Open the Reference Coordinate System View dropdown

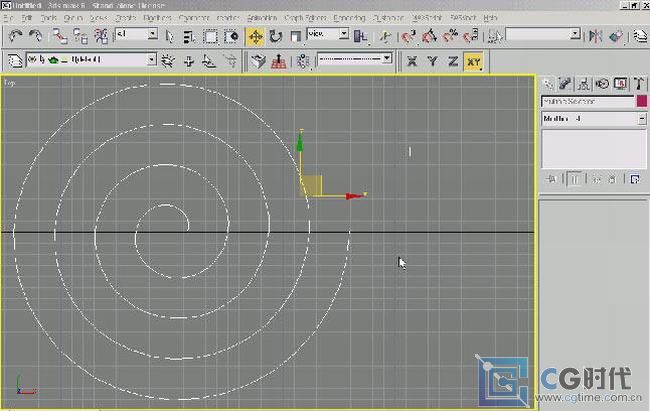[x=327, y=34]
